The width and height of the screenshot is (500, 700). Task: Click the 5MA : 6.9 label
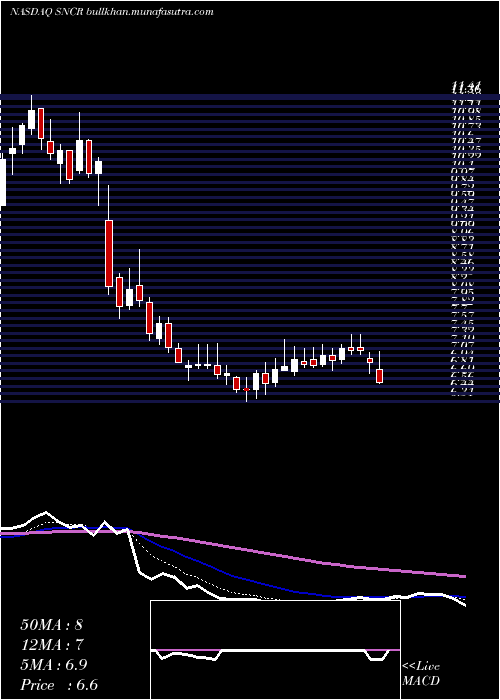[54, 665]
